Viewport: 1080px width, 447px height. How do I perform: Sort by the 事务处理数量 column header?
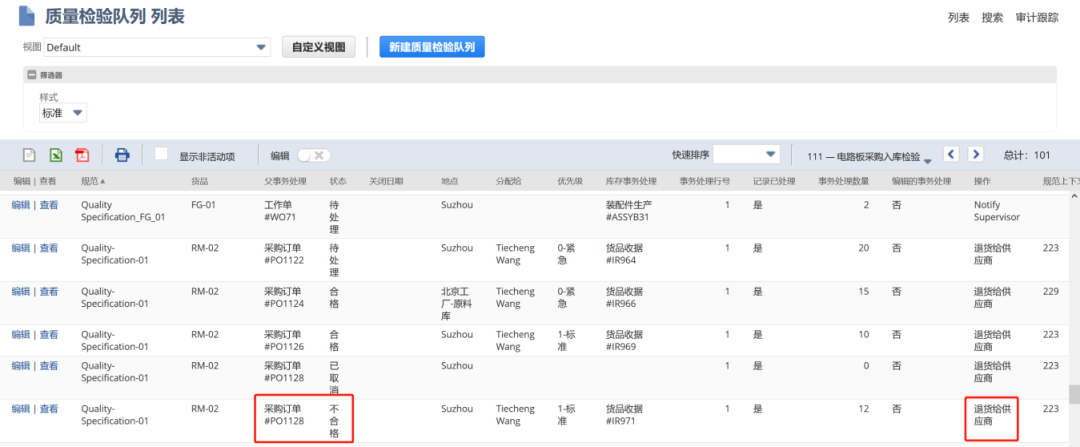pos(844,181)
